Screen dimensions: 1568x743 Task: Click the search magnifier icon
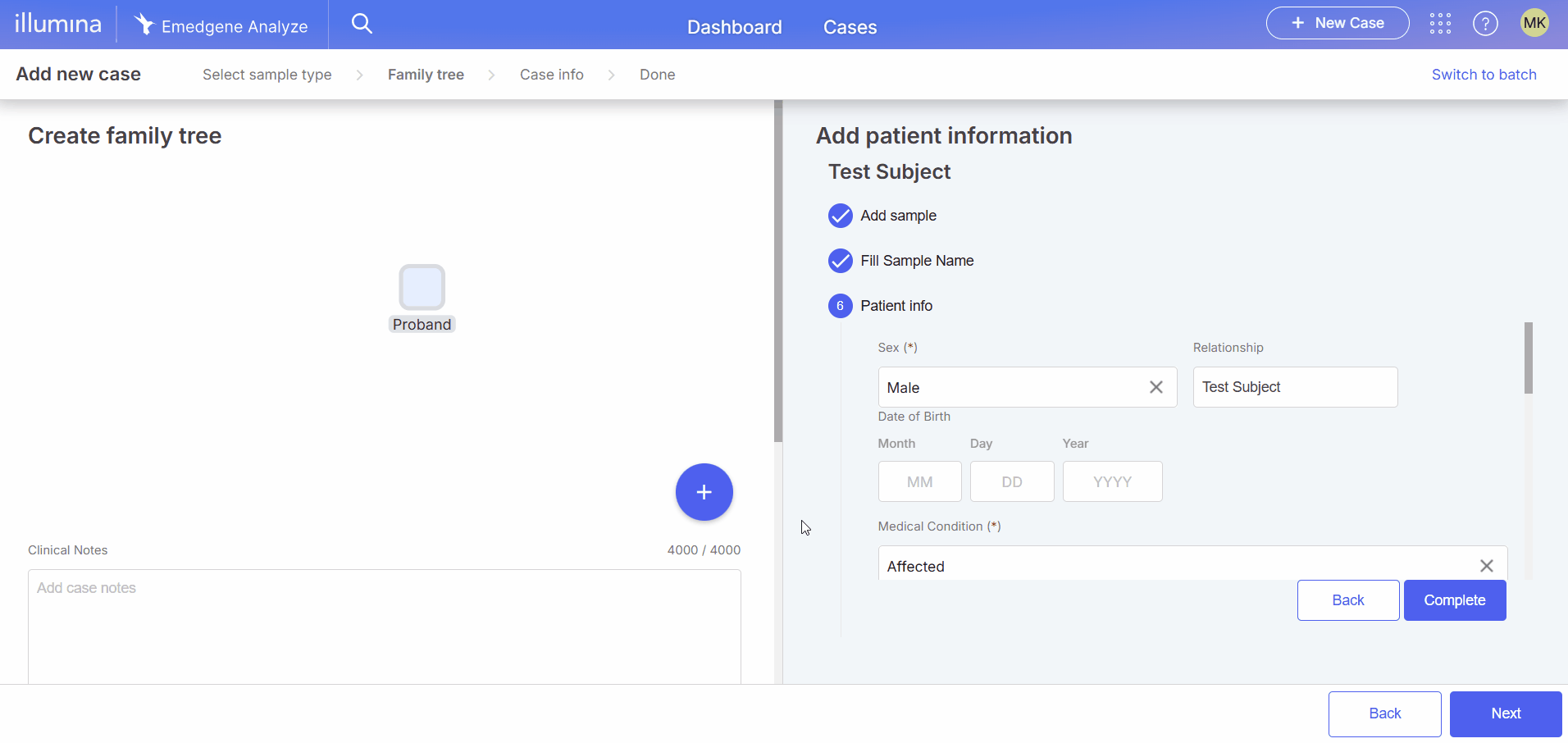(x=362, y=24)
